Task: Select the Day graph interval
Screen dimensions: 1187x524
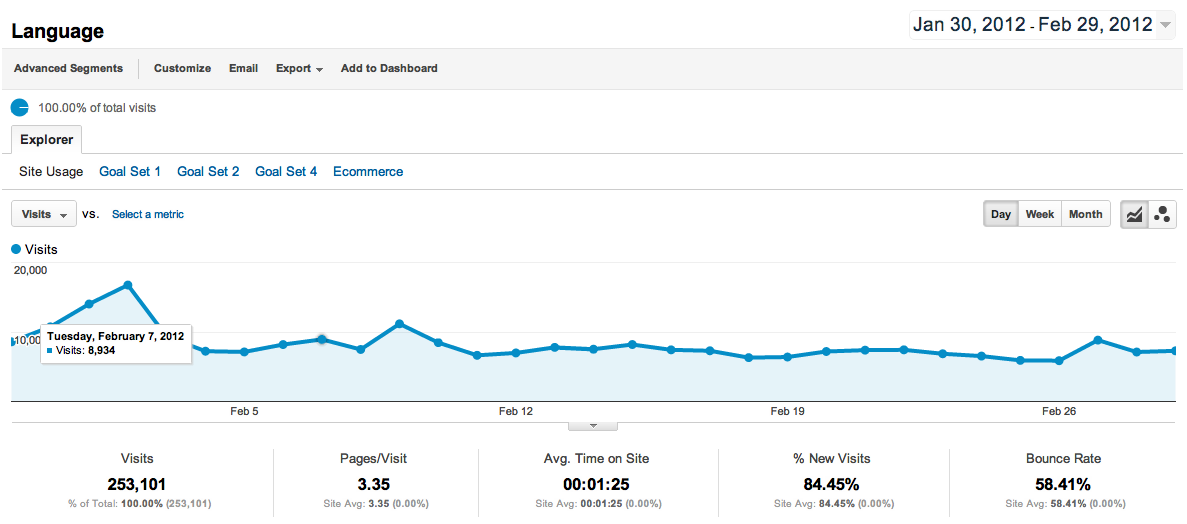Action: 1001,214
